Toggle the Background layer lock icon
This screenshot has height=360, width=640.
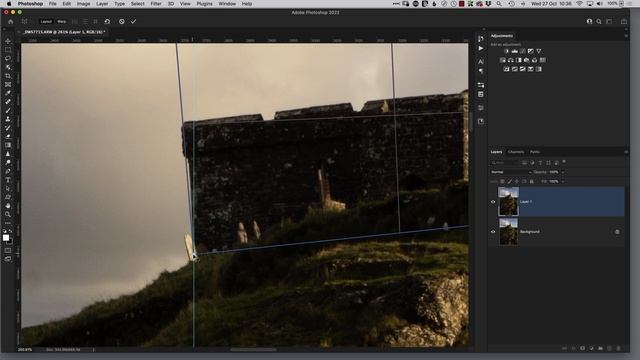tap(617, 232)
